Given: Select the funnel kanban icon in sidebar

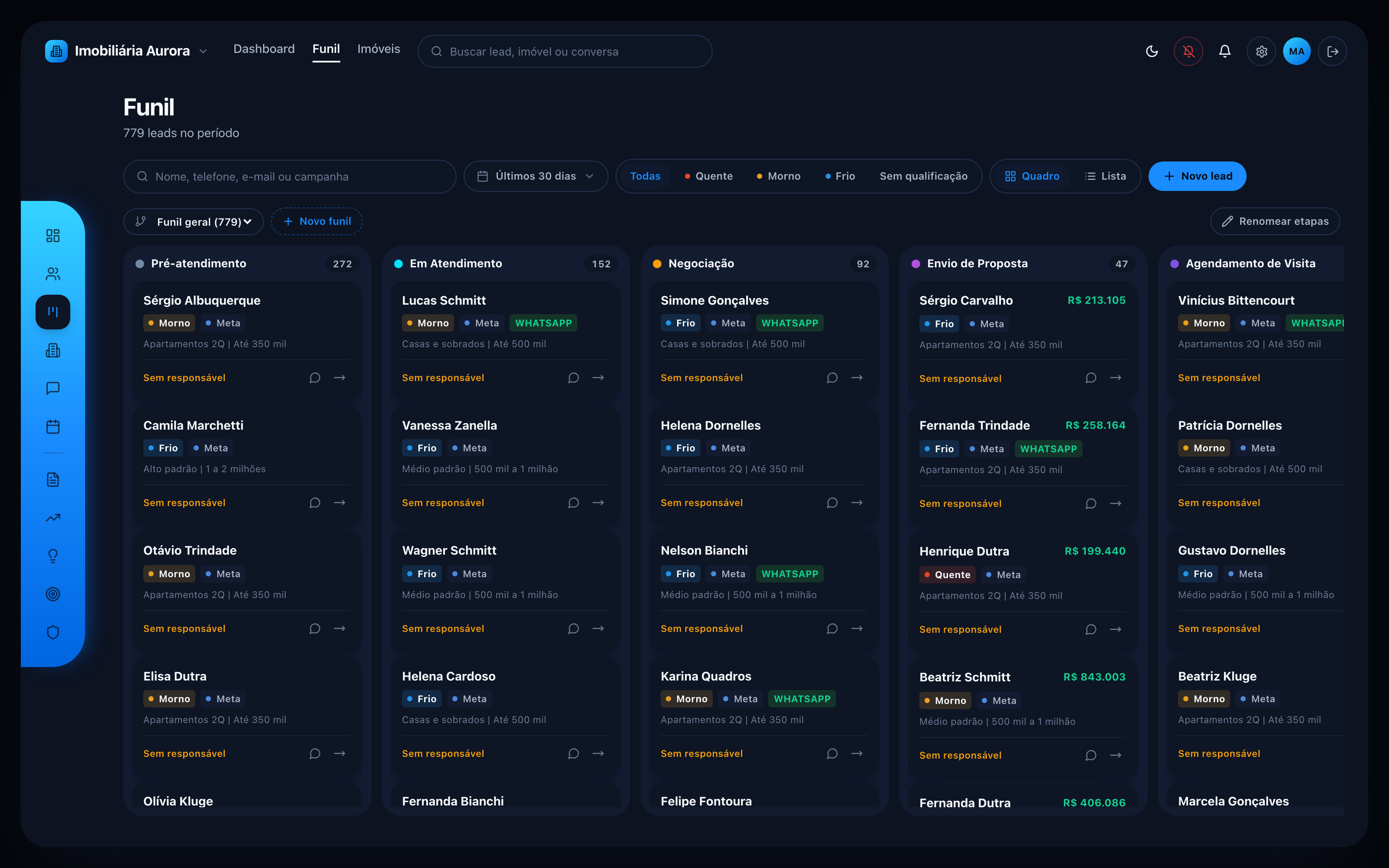Looking at the screenshot, I should tap(53, 312).
